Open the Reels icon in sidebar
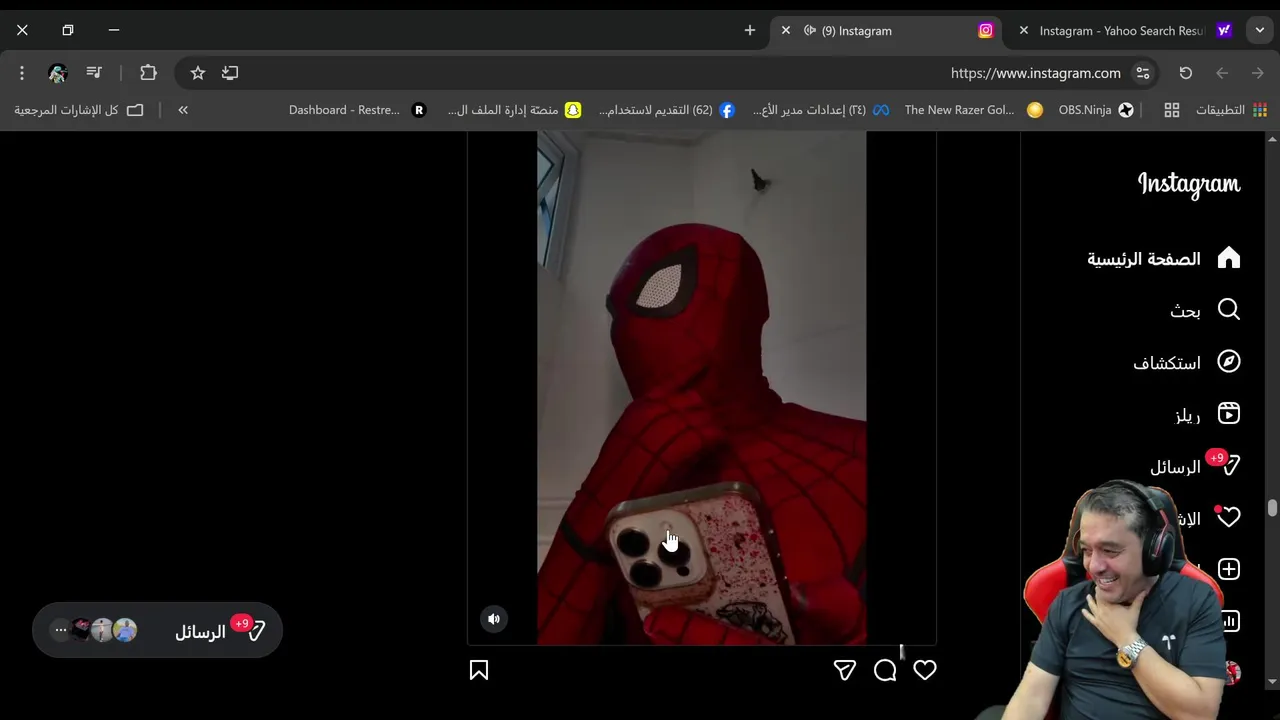Viewport: 1280px width, 720px height. (x=1229, y=414)
